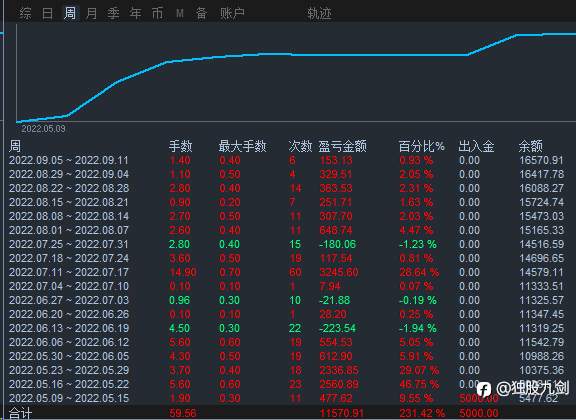The width and height of the screenshot is (576, 420).
Task: Click total profit 11570.91
Action: pos(342,413)
